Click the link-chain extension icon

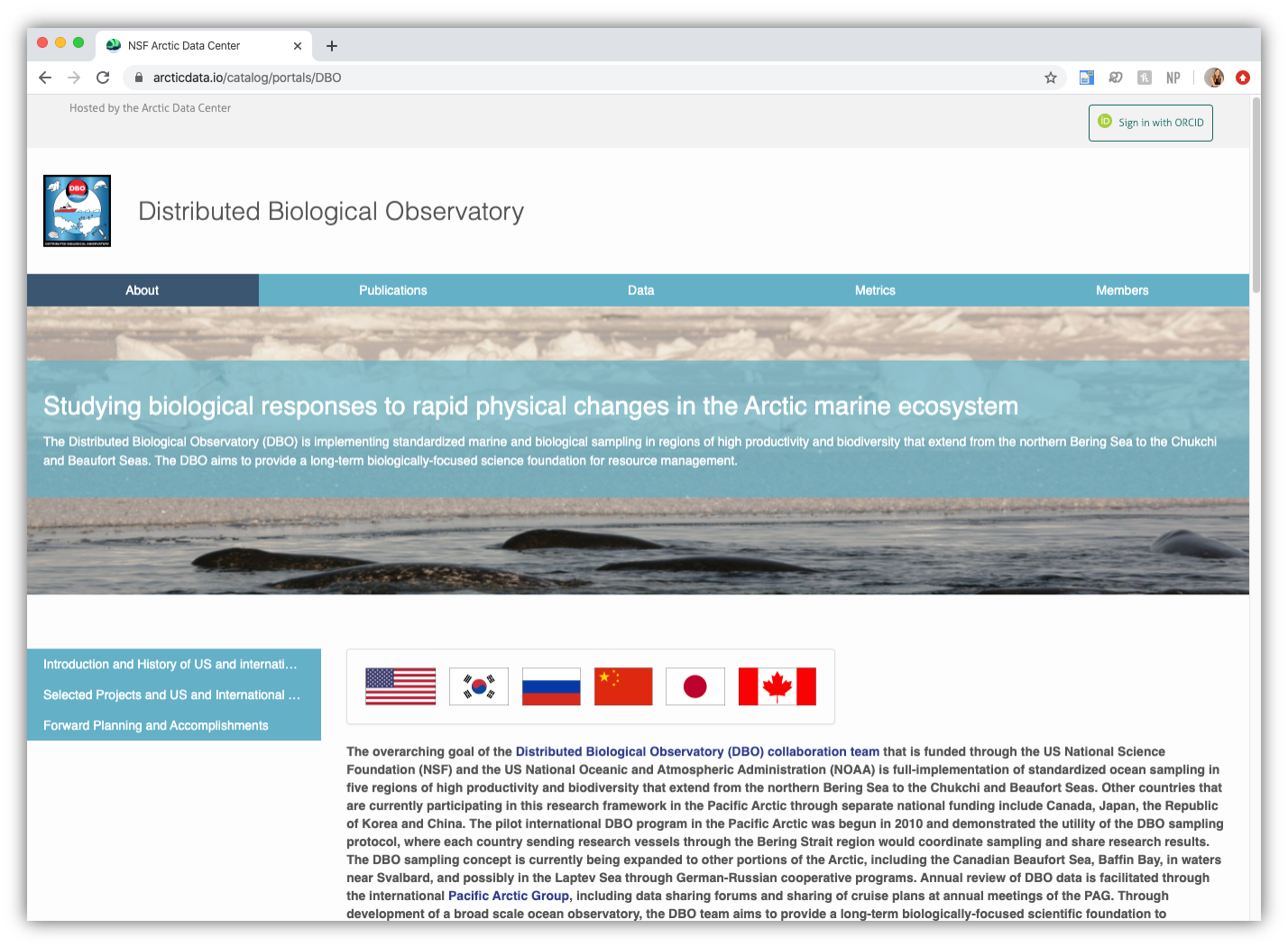point(1116,78)
